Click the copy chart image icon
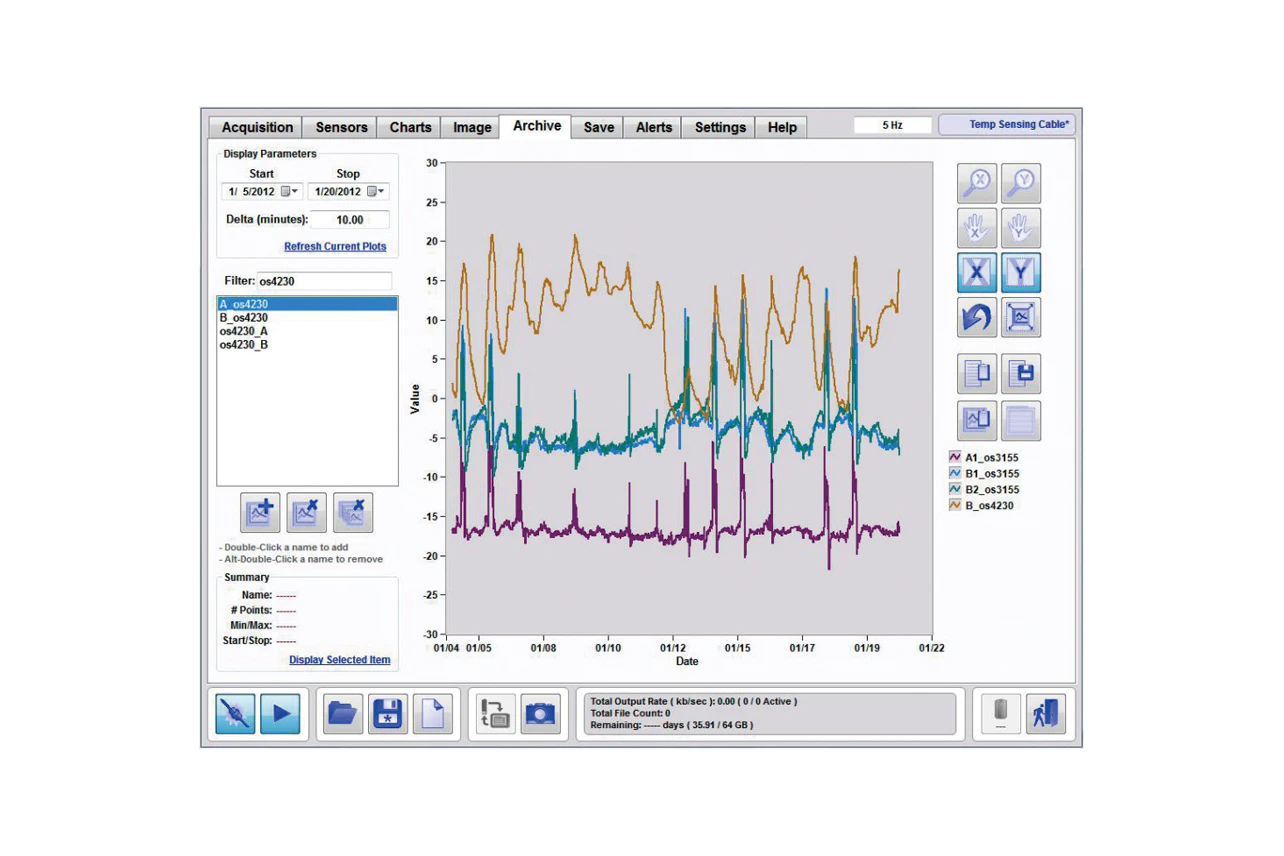This screenshot has height=856, width=1284. tap(977, 421)
